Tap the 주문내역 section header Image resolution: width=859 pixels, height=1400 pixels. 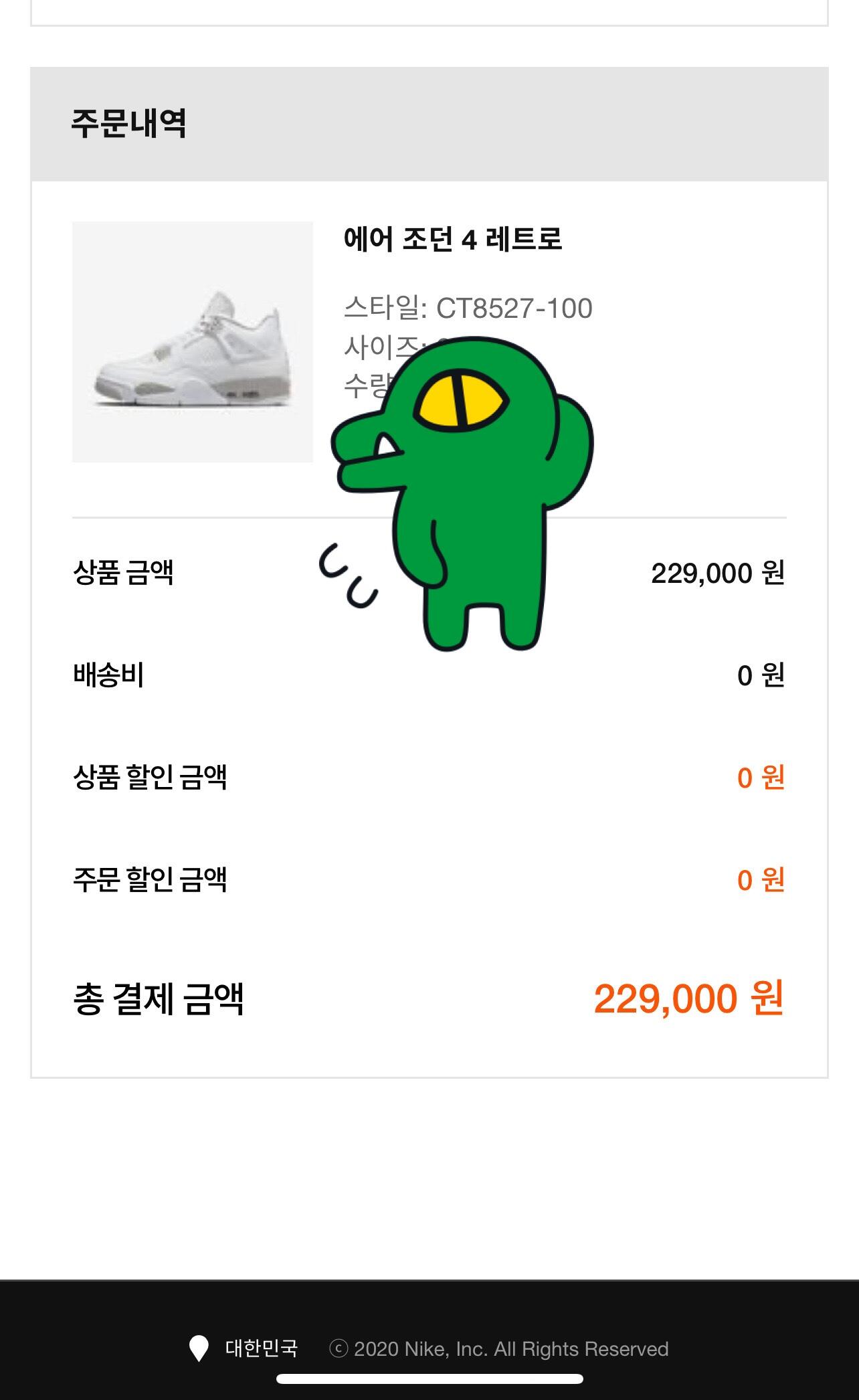tap(129, 124)
